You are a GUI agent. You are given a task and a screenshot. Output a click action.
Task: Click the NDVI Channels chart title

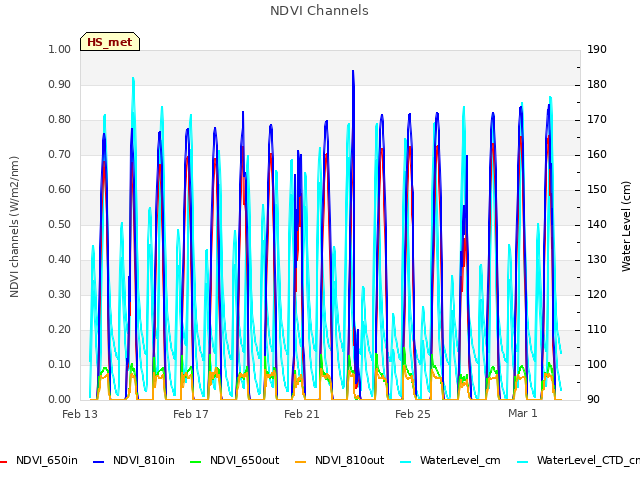click(x=319, y=11)
